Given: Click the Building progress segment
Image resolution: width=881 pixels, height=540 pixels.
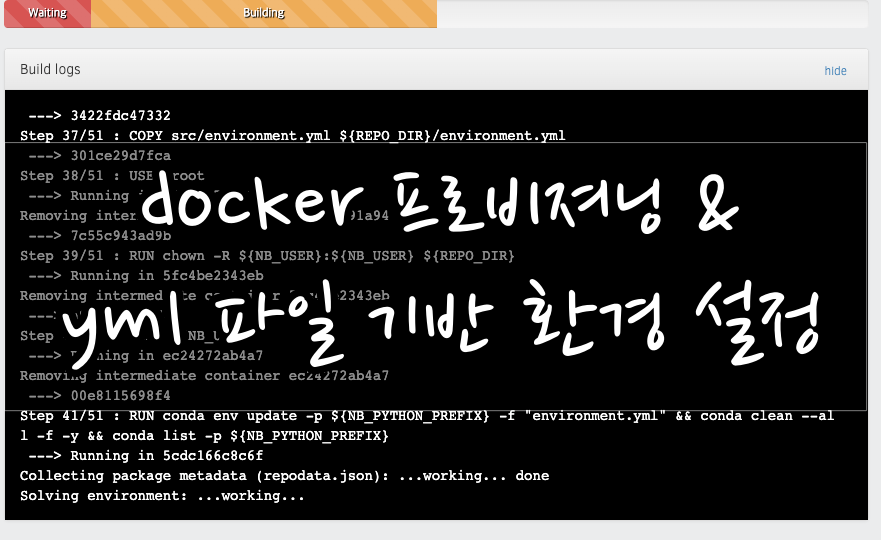Looking at the screenshot, I should [264, 13].
